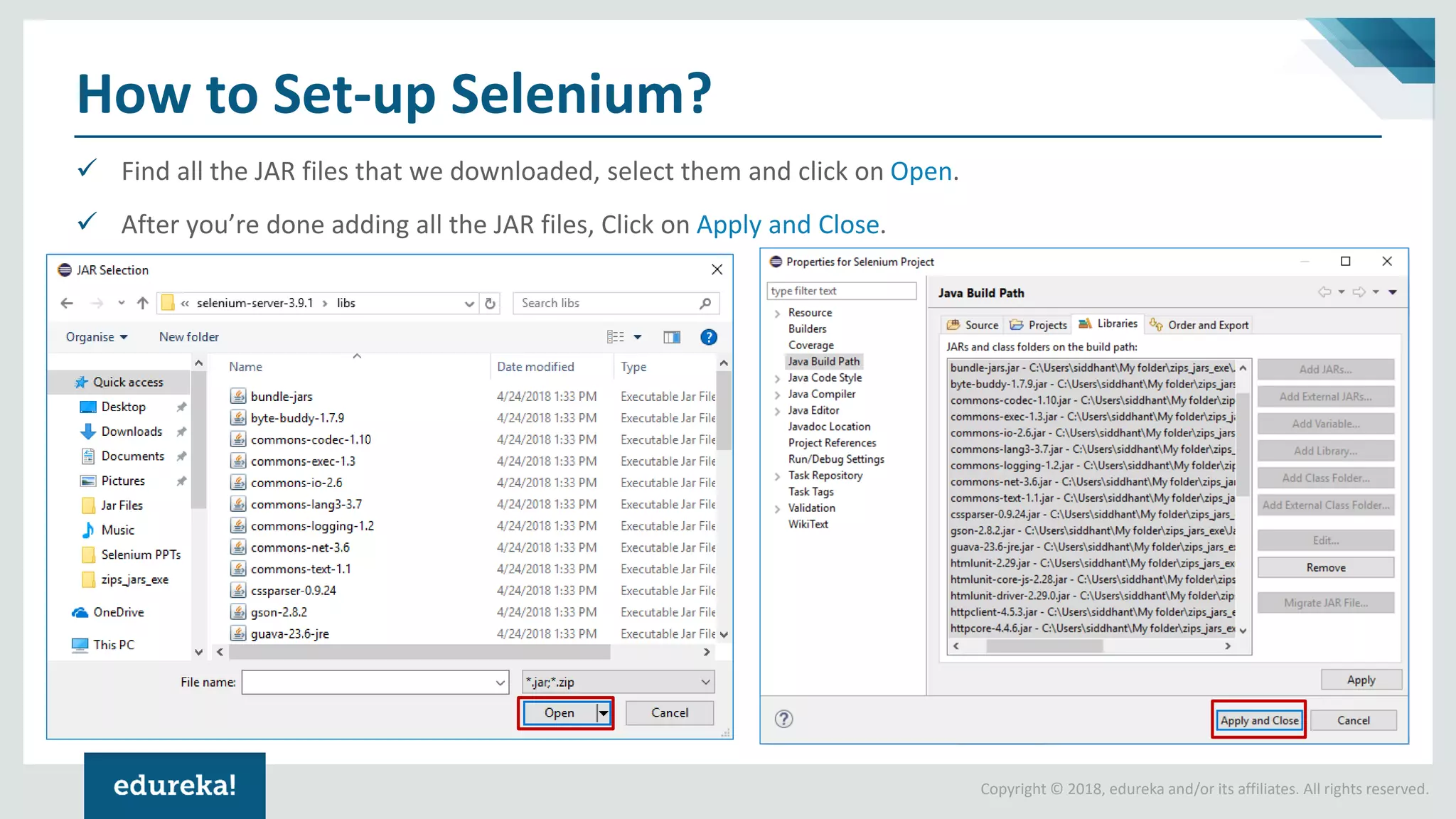Select guava-23.6-jre in file list

click(x=289, y=634)
